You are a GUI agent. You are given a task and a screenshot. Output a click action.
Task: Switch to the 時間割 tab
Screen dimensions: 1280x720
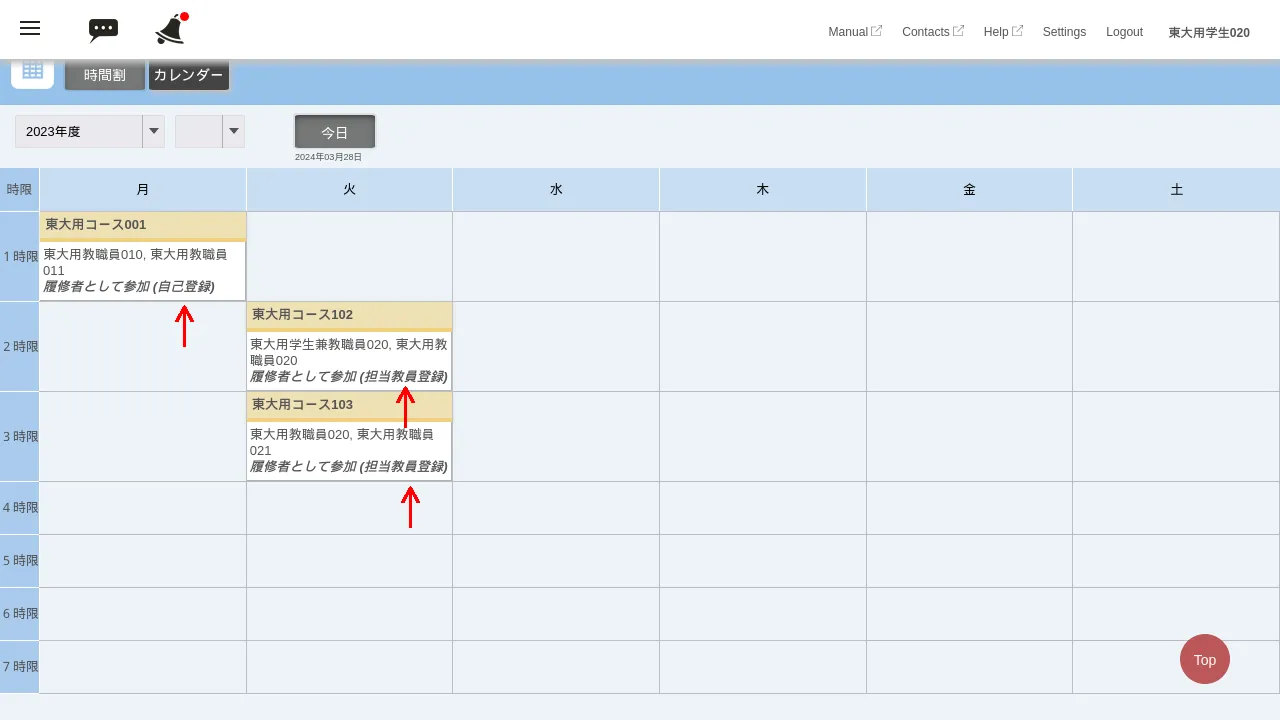105,75
